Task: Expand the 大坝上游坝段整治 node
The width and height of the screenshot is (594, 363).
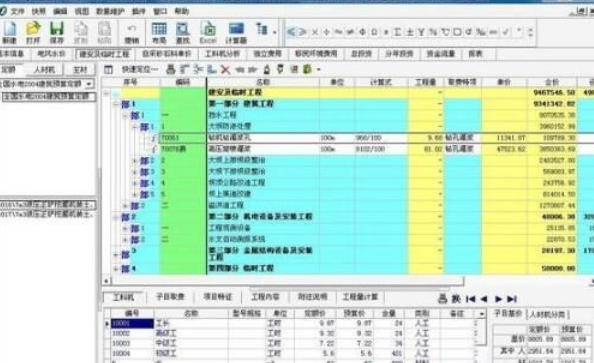Action: 135,161
